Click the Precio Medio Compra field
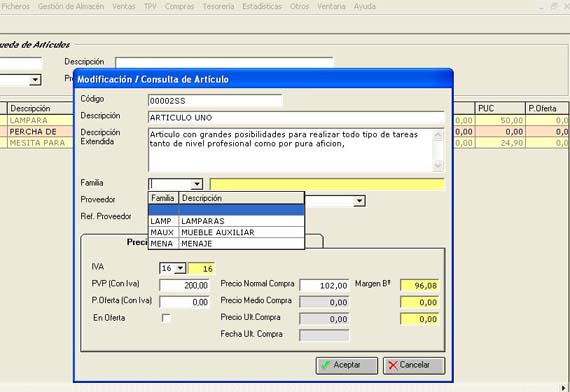This screenshot has height=392, width=570. (324, 302)
